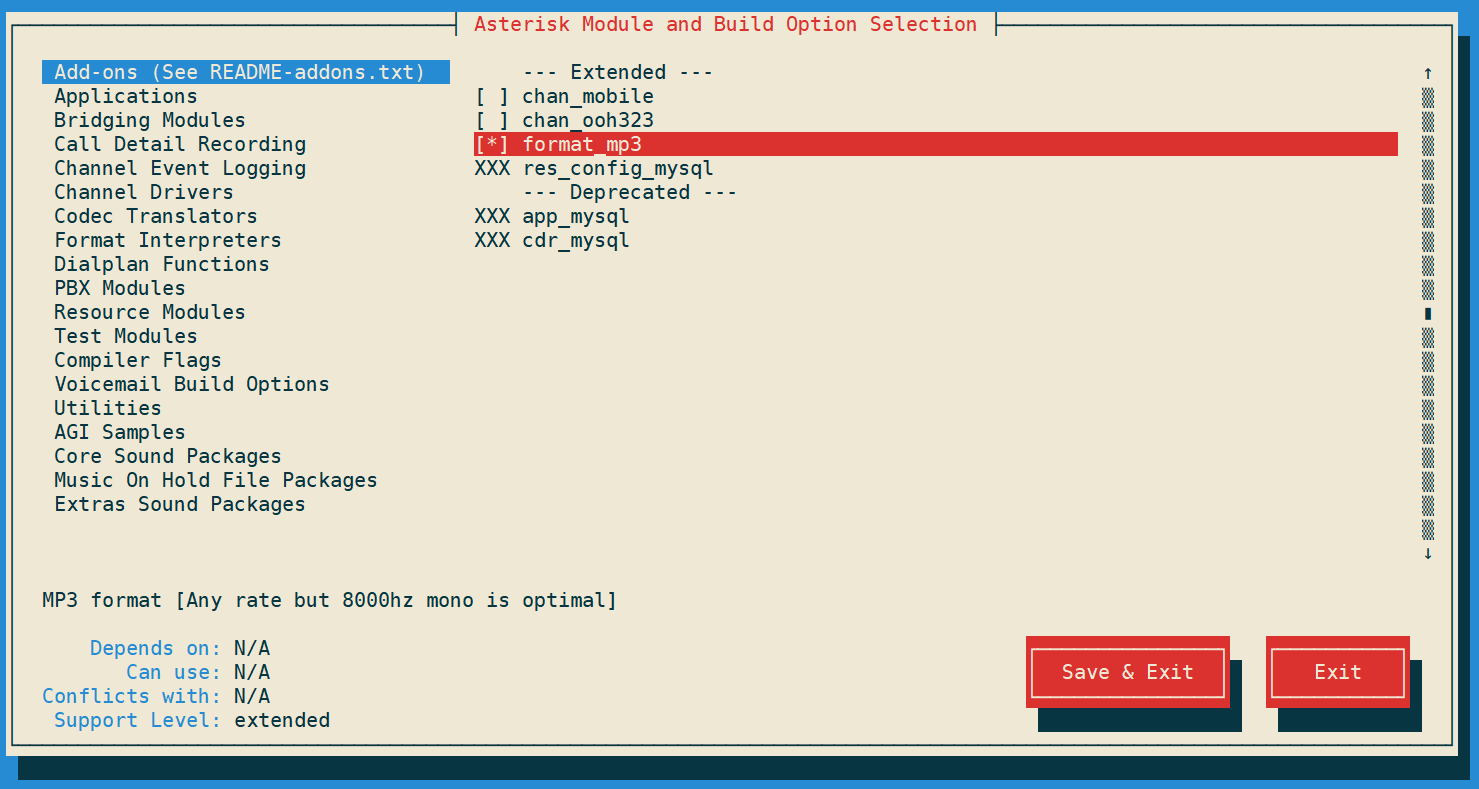The image size is (1479, 789).
Task: Click the Support Level extended value
Action: pos(282,720)
